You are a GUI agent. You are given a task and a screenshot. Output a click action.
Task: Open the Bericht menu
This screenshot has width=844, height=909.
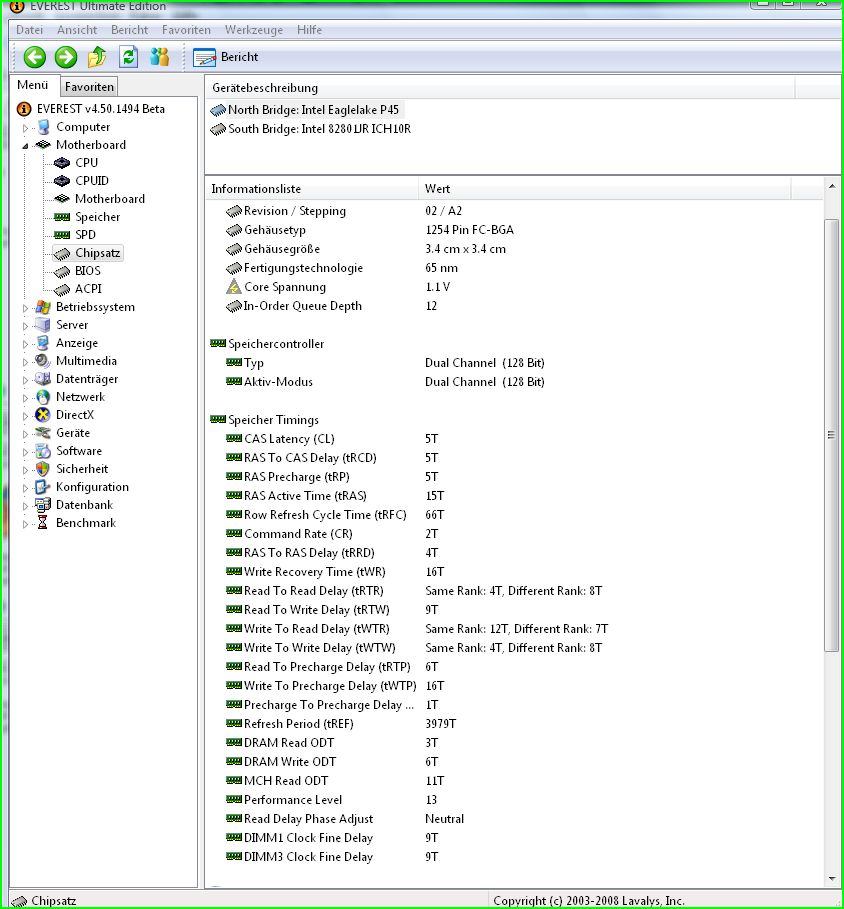pyautogui.click(x=129, y=30)
